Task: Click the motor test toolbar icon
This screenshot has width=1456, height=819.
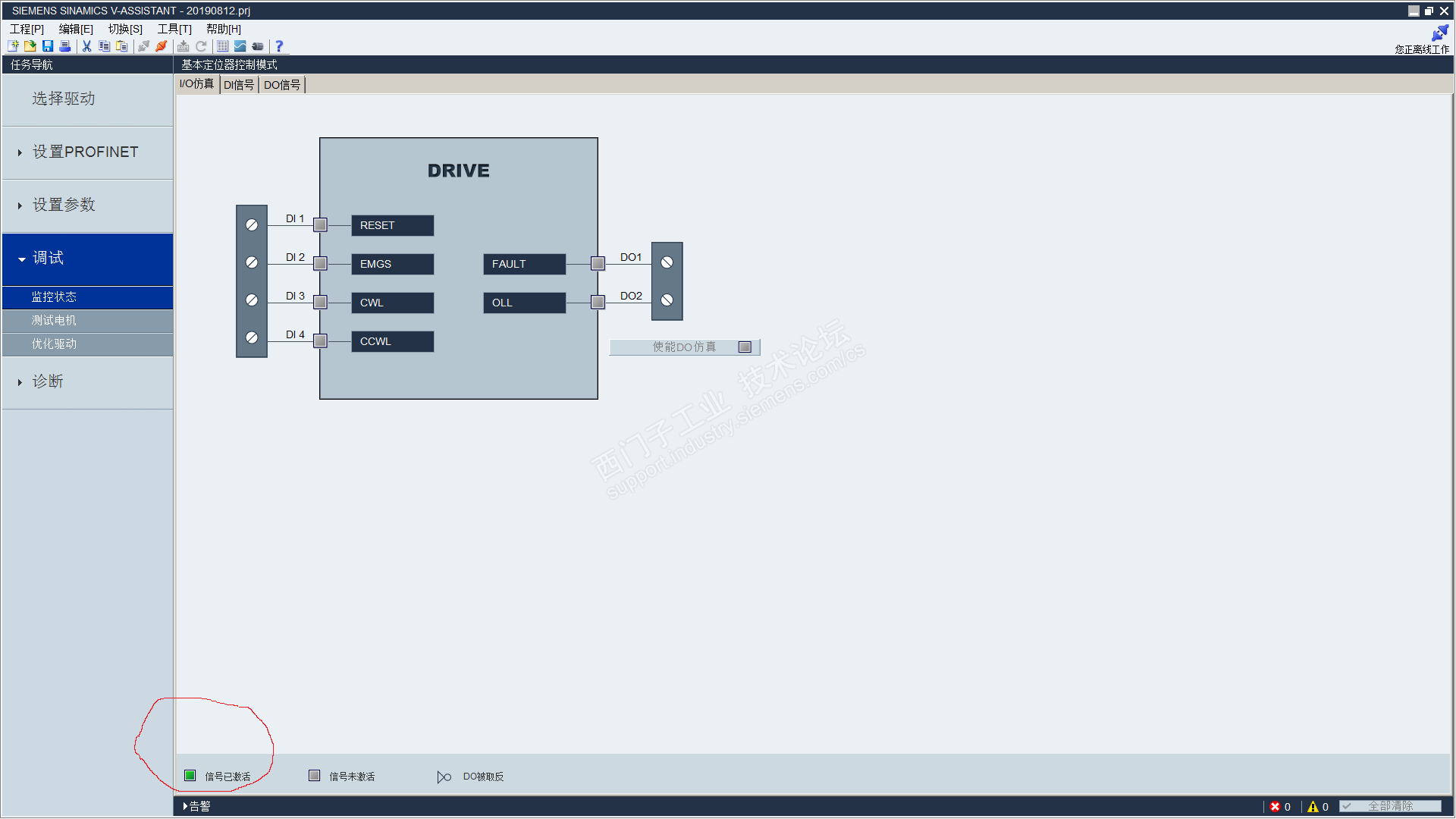Action: tap(258, 46)
